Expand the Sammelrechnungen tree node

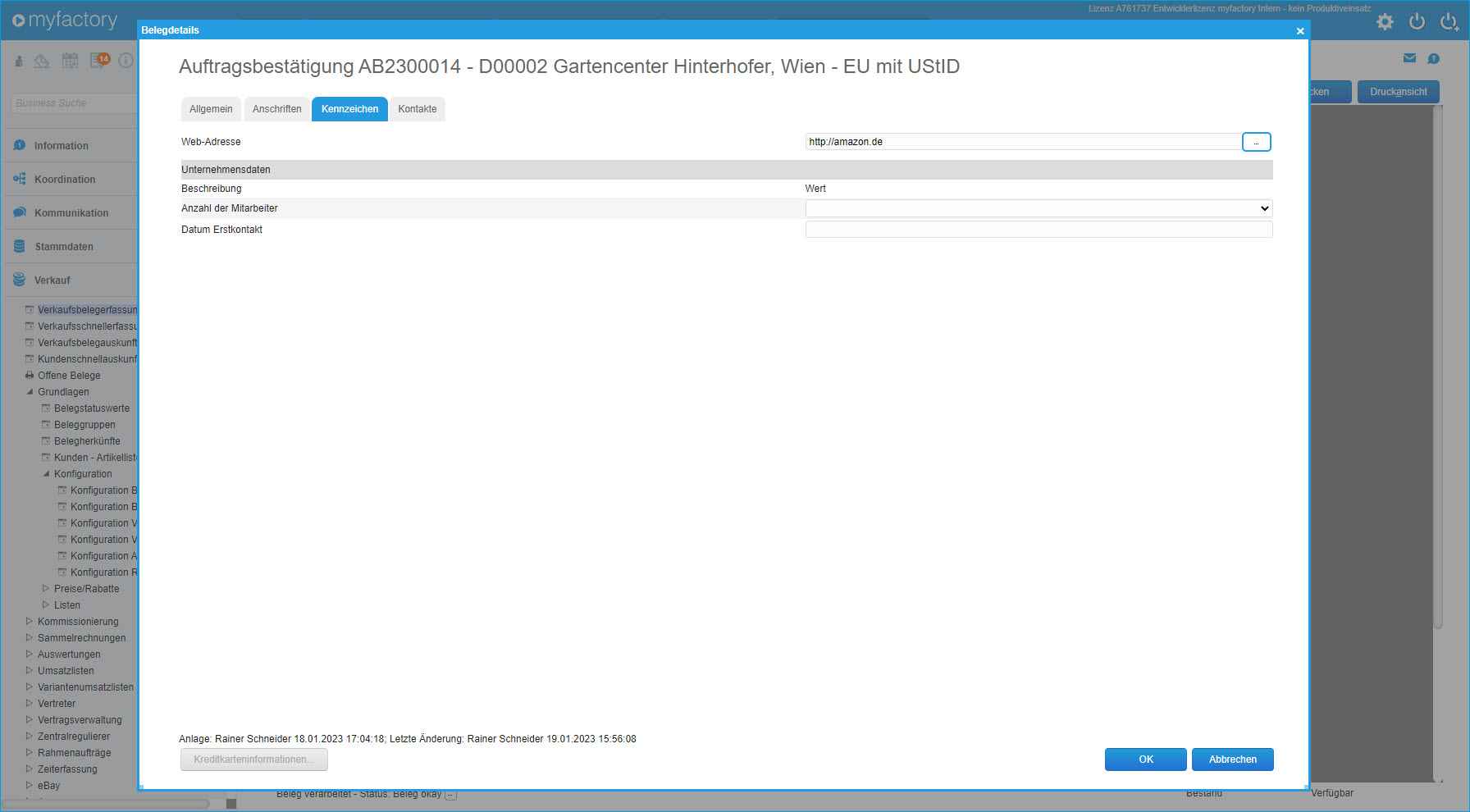tap(30, 638)
